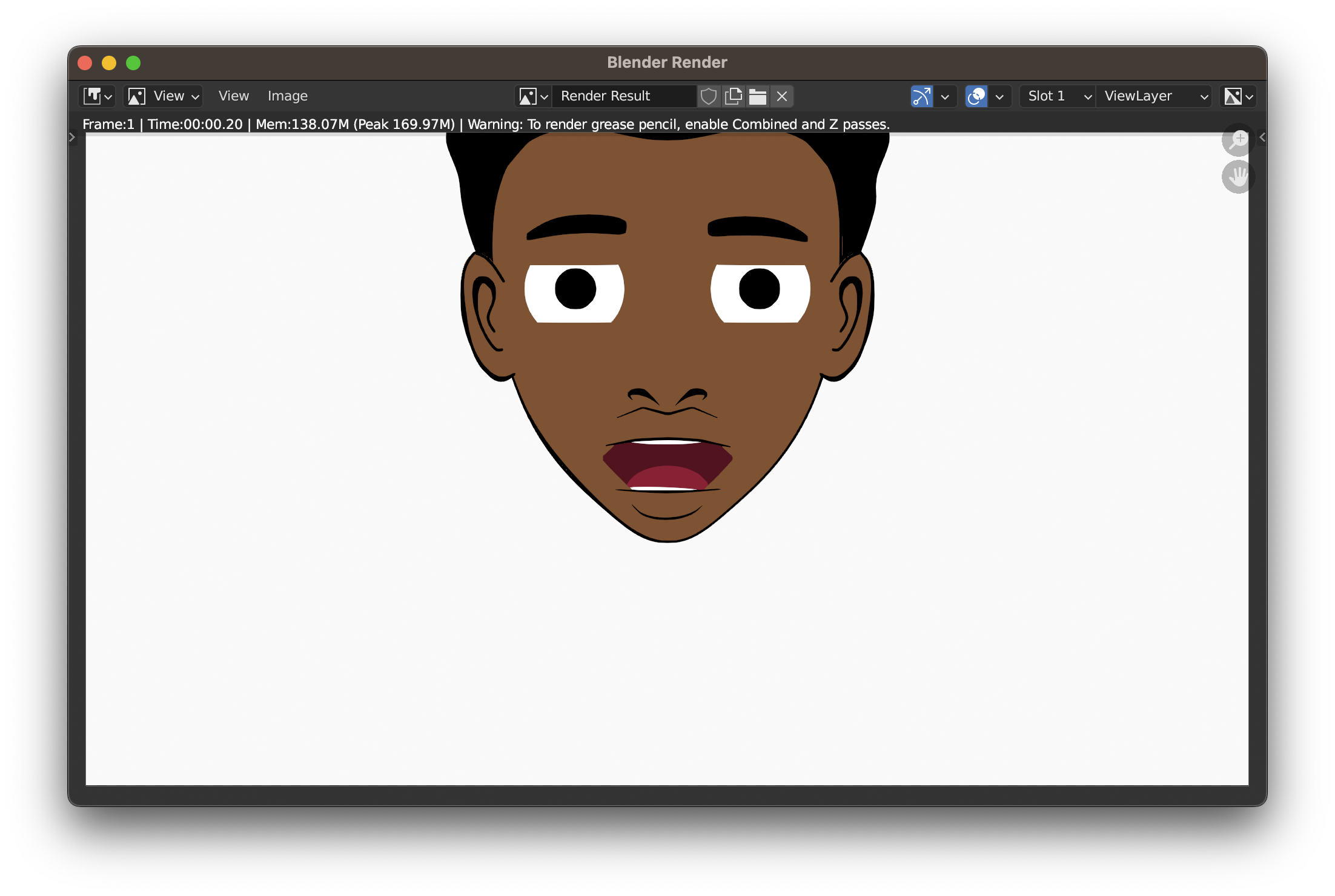Expand the right sidebar region arrow
Image resolution: width=1335 pixels, height=896 pixels.
click(x=1262, y=137)
